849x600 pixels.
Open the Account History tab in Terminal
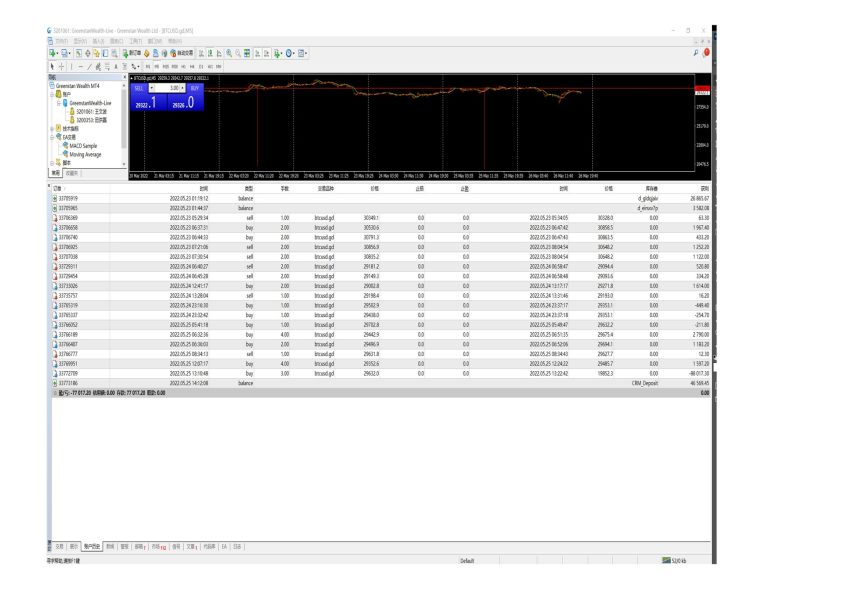92,546
